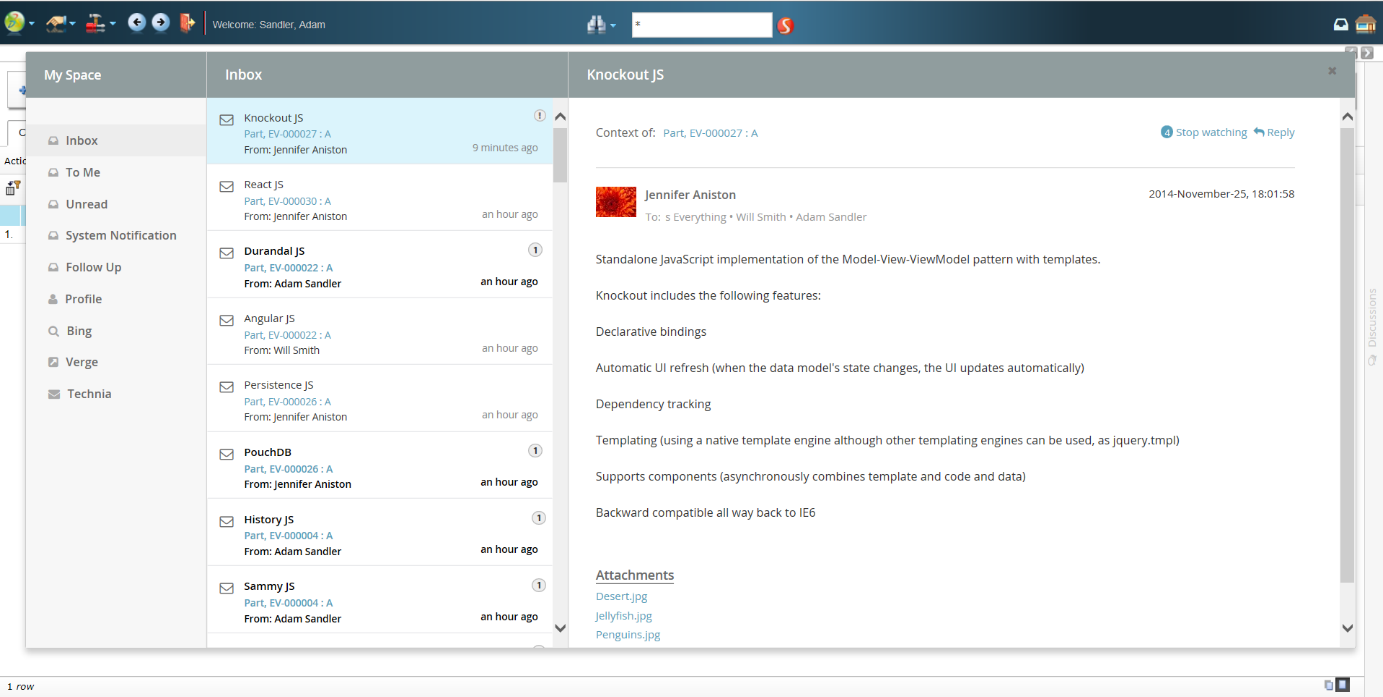The width and height of the screenshot is (1383, 697).
Task: Click the forward arrow navigation icon
Action: pyautogui.click(x=160, y=23)
